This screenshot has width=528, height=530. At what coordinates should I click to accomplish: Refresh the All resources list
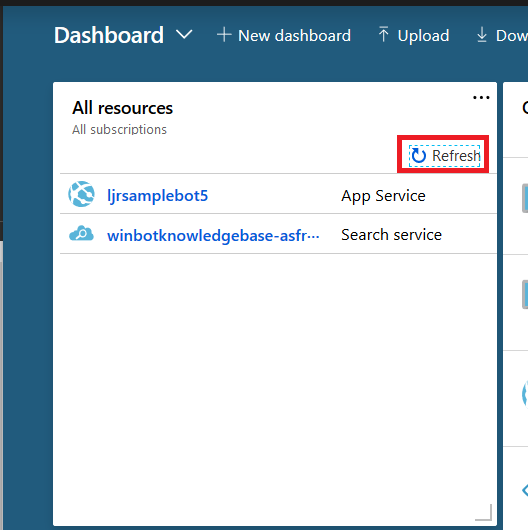tap(445, 156)
